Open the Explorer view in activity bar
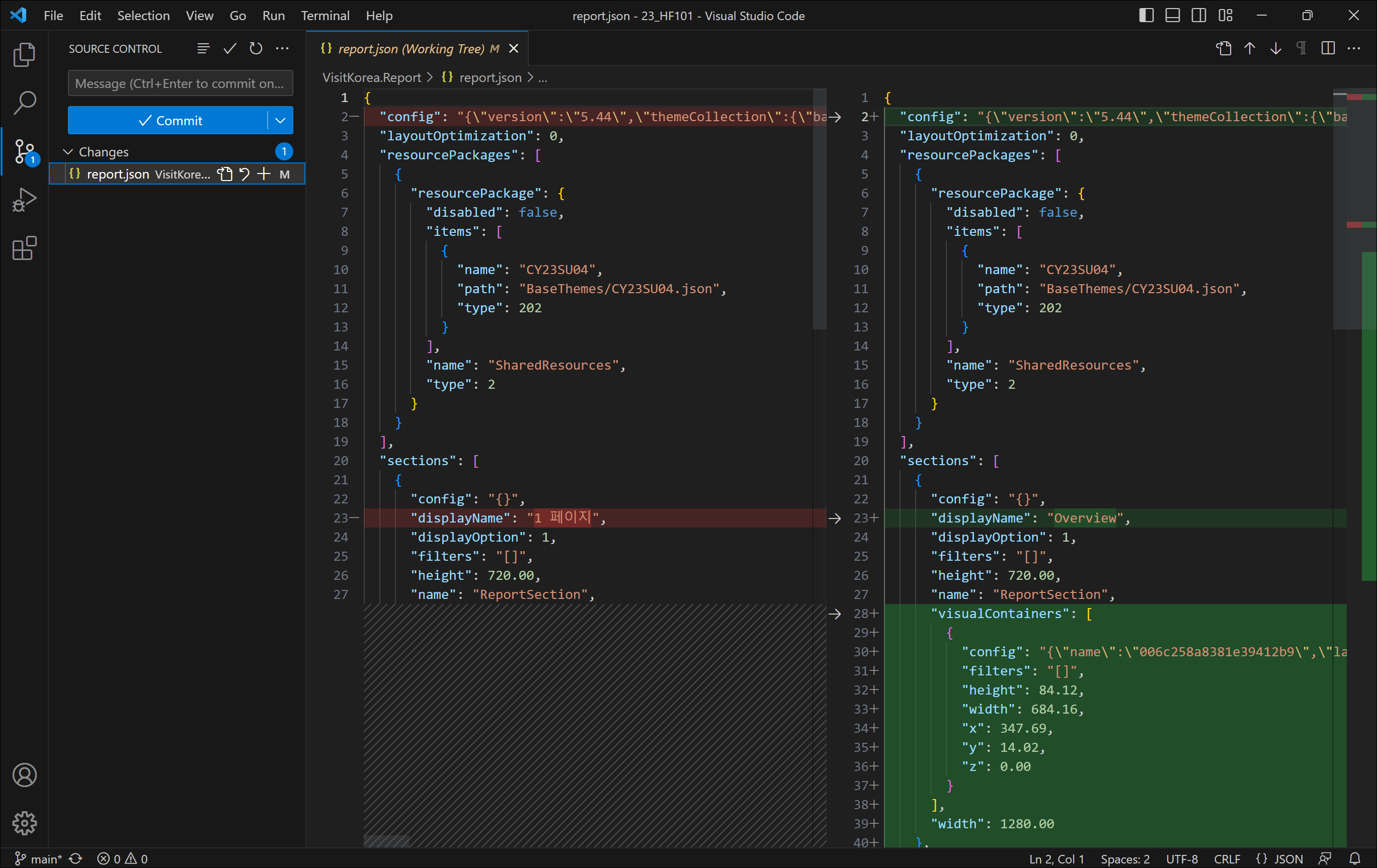The width and height of the screenshot is (1377, 868). point(24,54)
